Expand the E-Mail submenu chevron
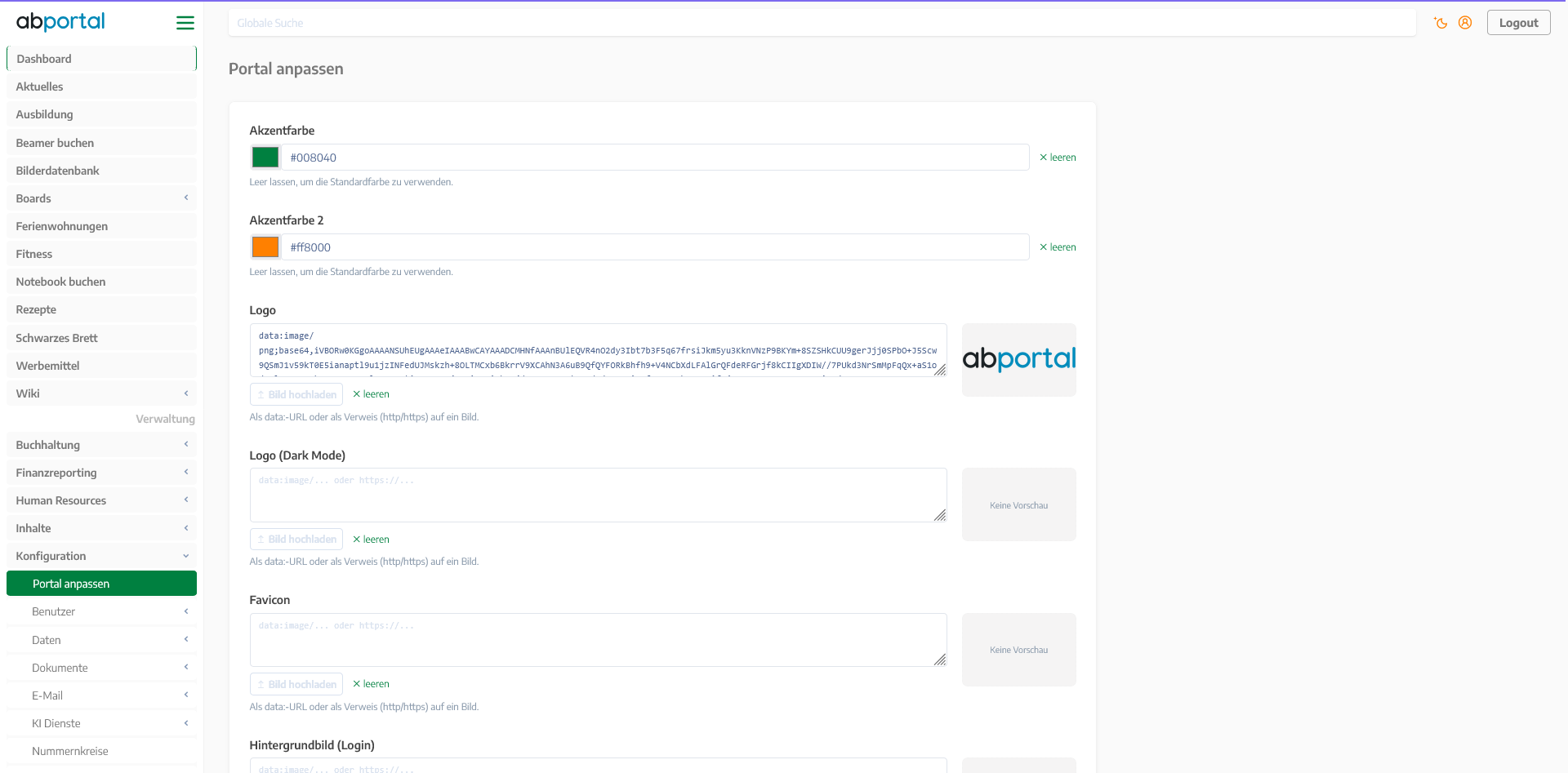 186,695
